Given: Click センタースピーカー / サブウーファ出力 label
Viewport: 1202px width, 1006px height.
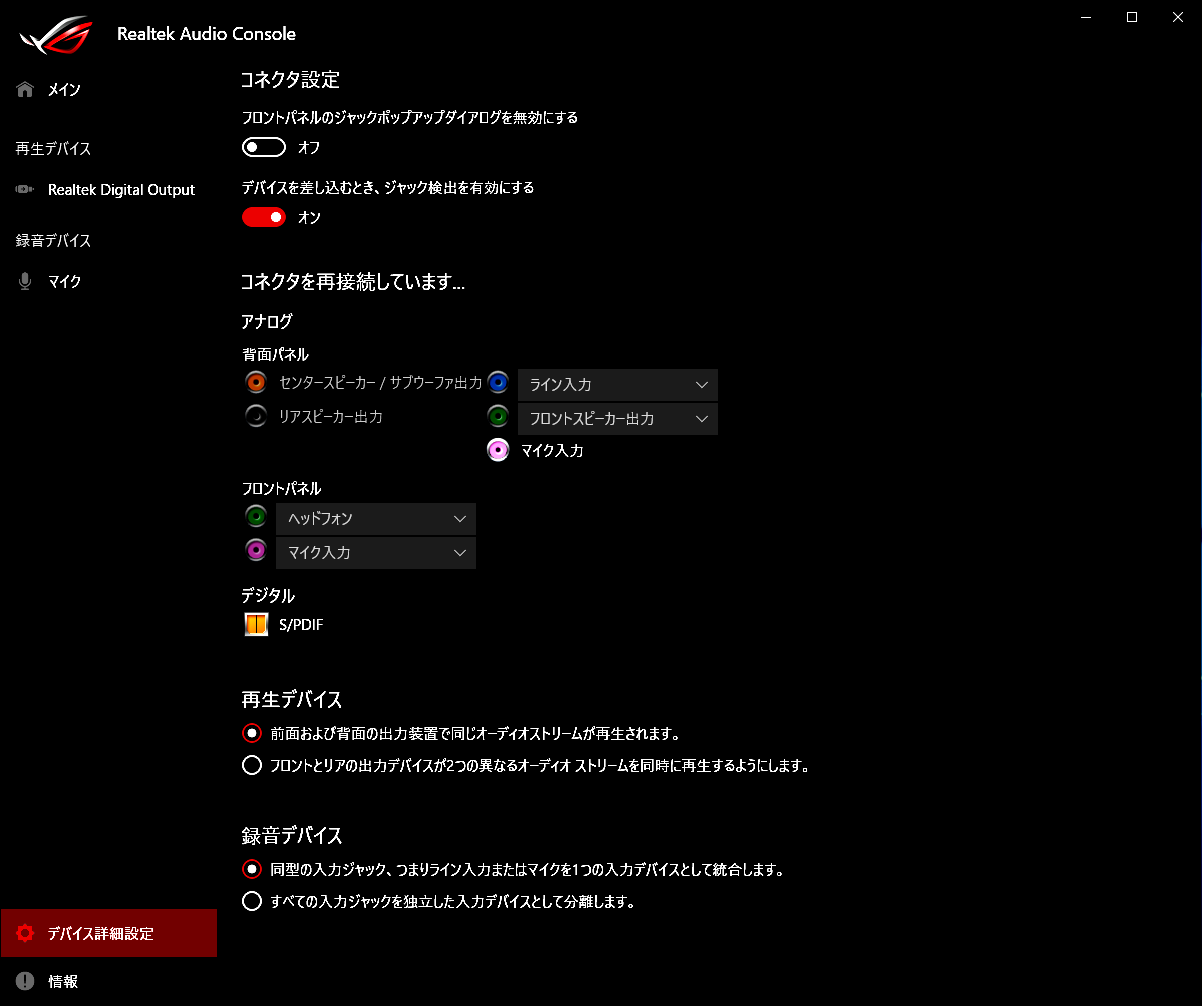Looking at the screenshot, I should coord(381,383).
